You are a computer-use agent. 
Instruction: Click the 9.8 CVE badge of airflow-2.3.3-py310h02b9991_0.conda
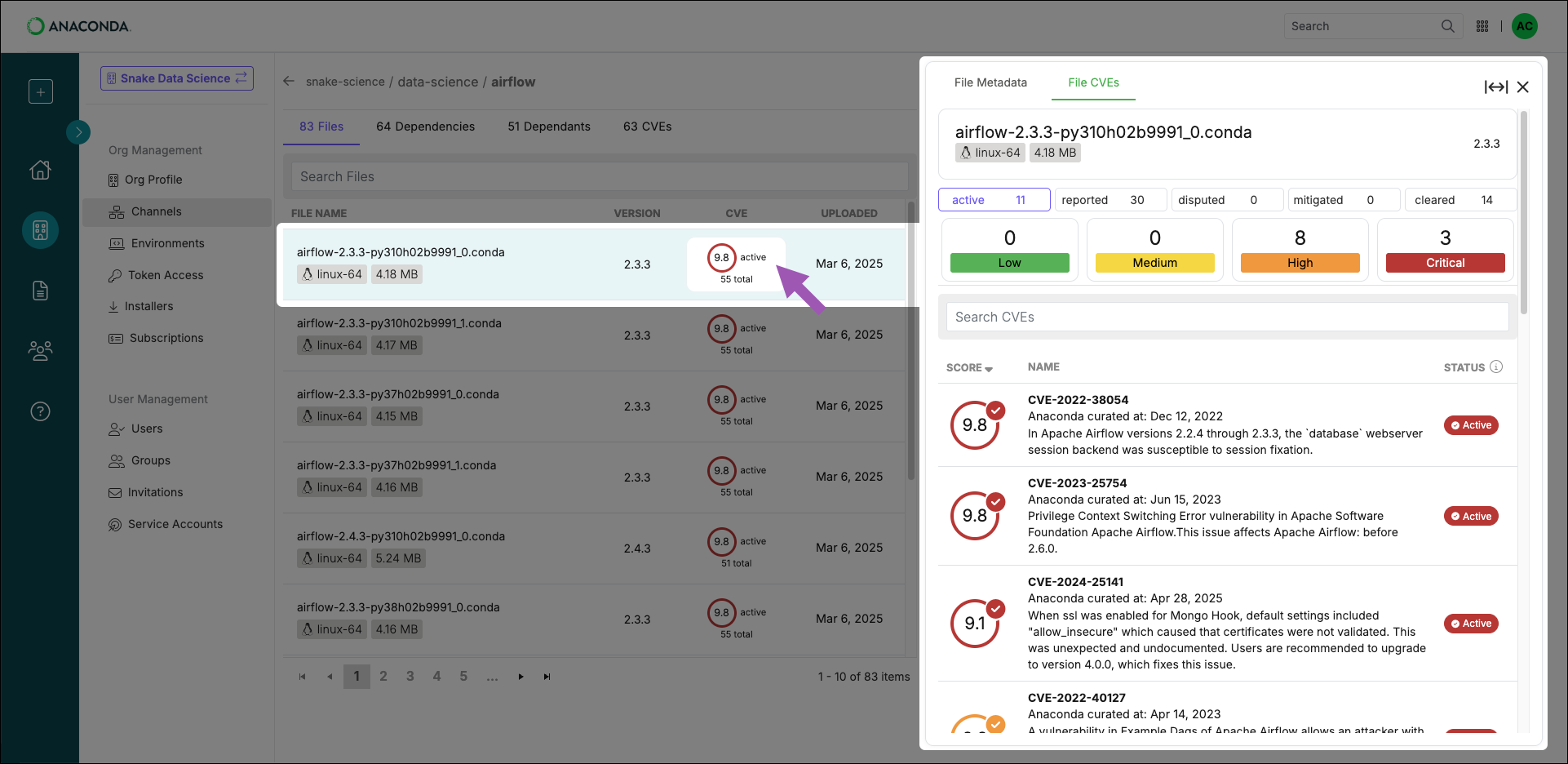[721, 258]
